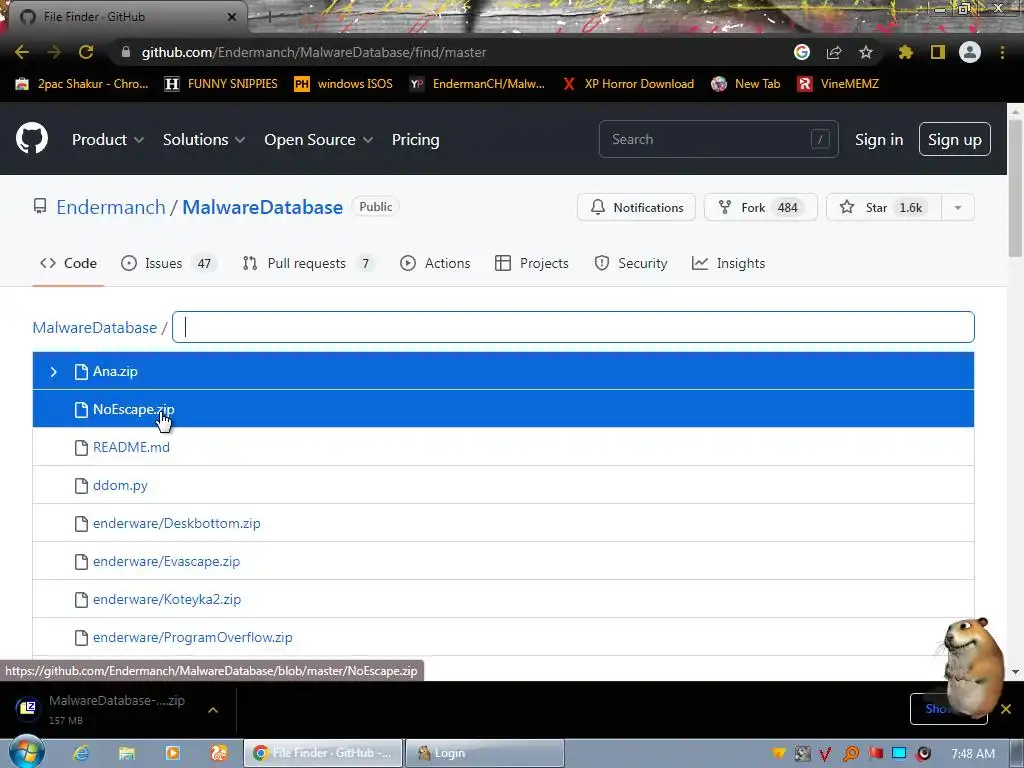Bookmark this page with star icon
1024x768 pixels.
tap(866, 52)
